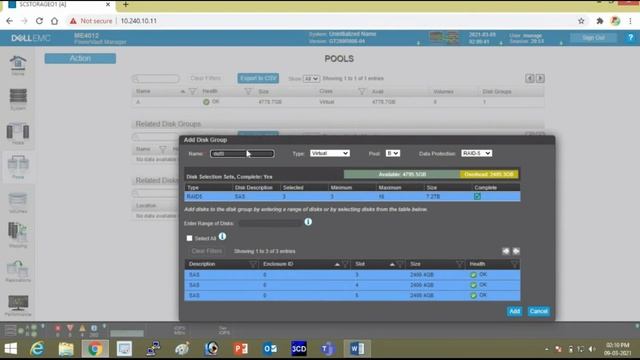This screenshot has height=360, width=640.
Task: Click the Enter Range of Disks field
Action: (x=270, y=223)
